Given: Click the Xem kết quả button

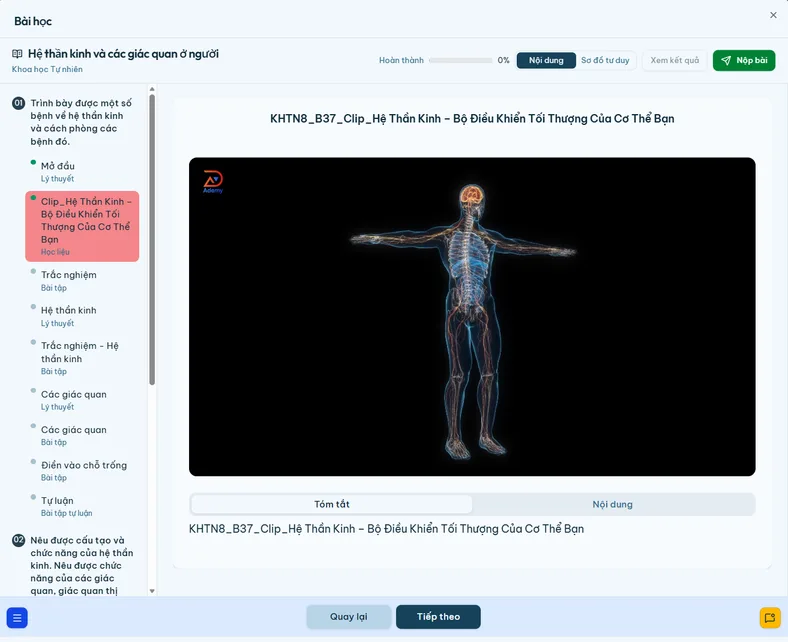Looking at the screenshot, I should (x=674, y=60).
